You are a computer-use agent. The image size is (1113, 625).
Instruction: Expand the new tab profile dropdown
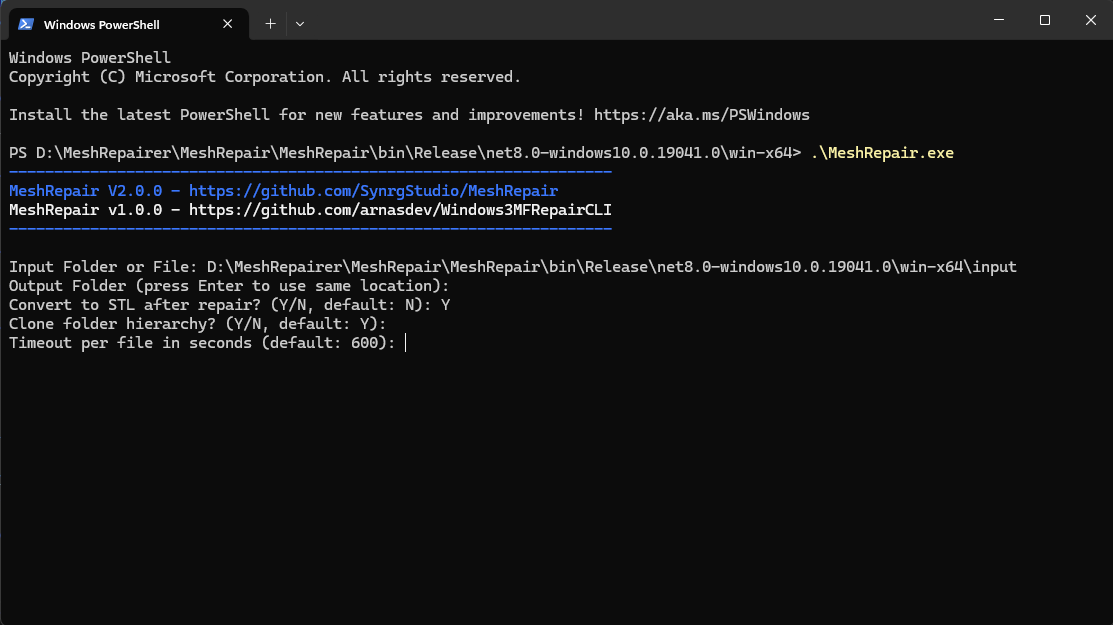pyautogui.click(x=300, y=24)
